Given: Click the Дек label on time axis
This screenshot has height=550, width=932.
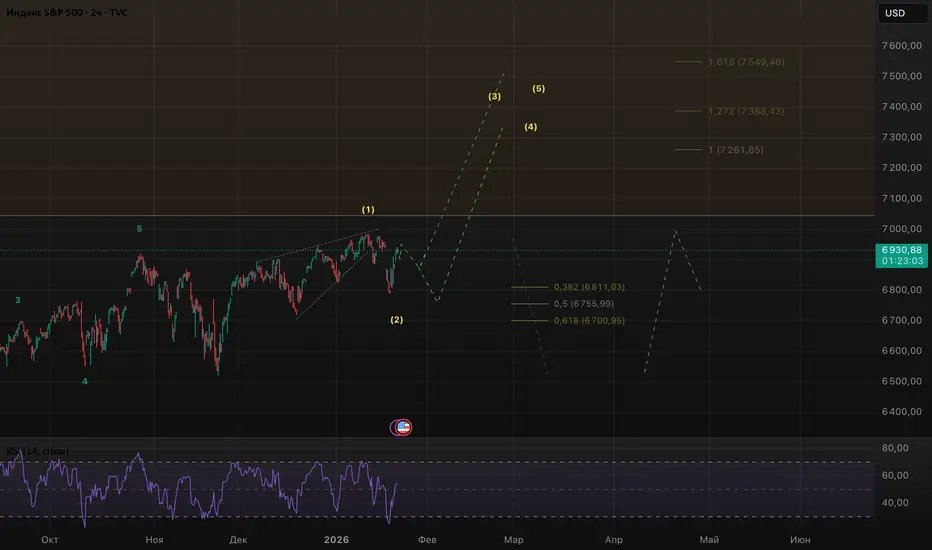Looking at the screenshot, I should pyautogui.click(x=238, y=540).
